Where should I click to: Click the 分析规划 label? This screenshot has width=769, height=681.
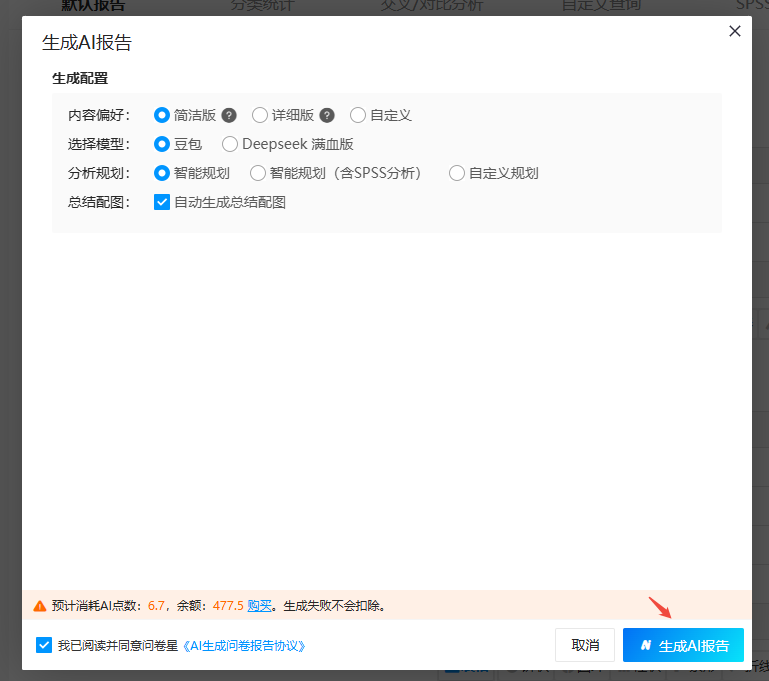(99, 173)
